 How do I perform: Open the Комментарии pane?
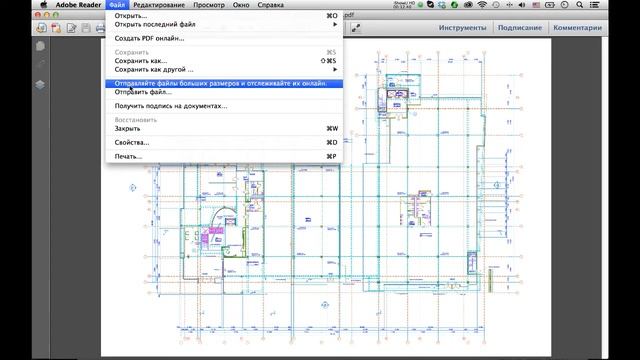tap(577, 28)
